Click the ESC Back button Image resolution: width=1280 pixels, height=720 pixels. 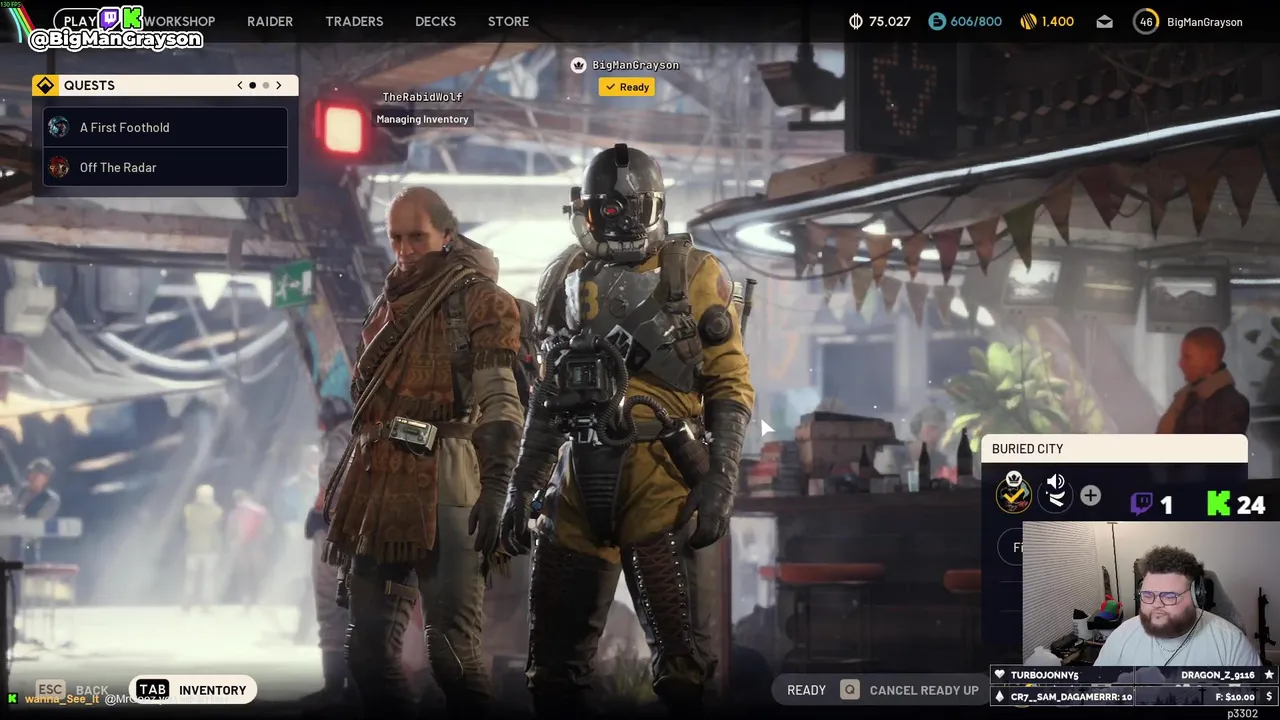[x=72, y=690]
